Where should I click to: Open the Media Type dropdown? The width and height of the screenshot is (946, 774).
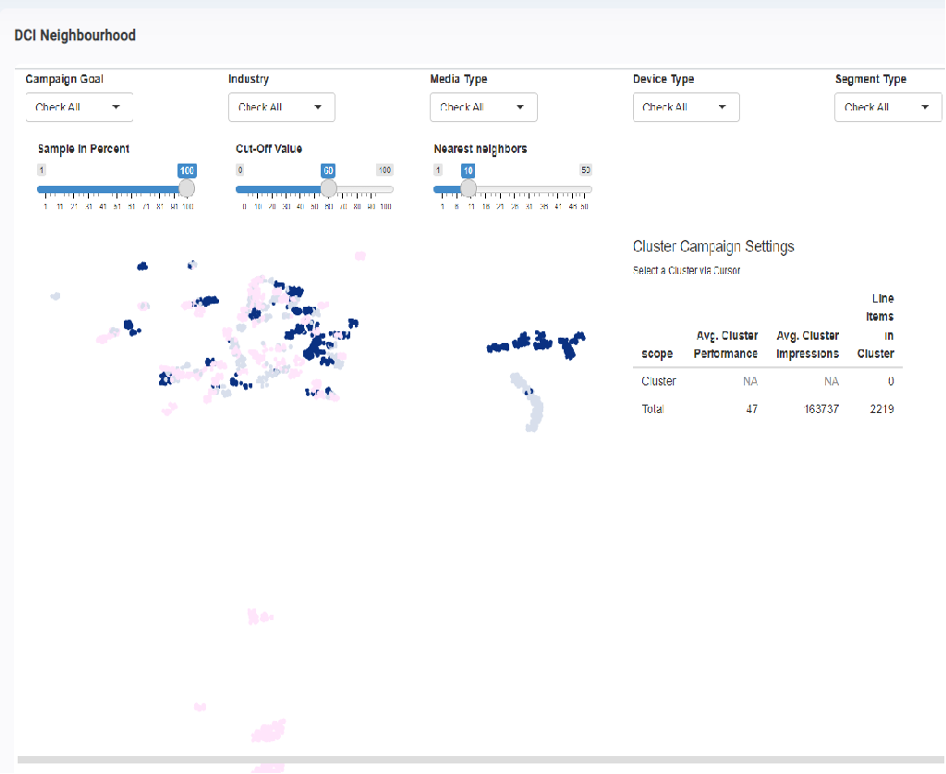click(483, 107)
